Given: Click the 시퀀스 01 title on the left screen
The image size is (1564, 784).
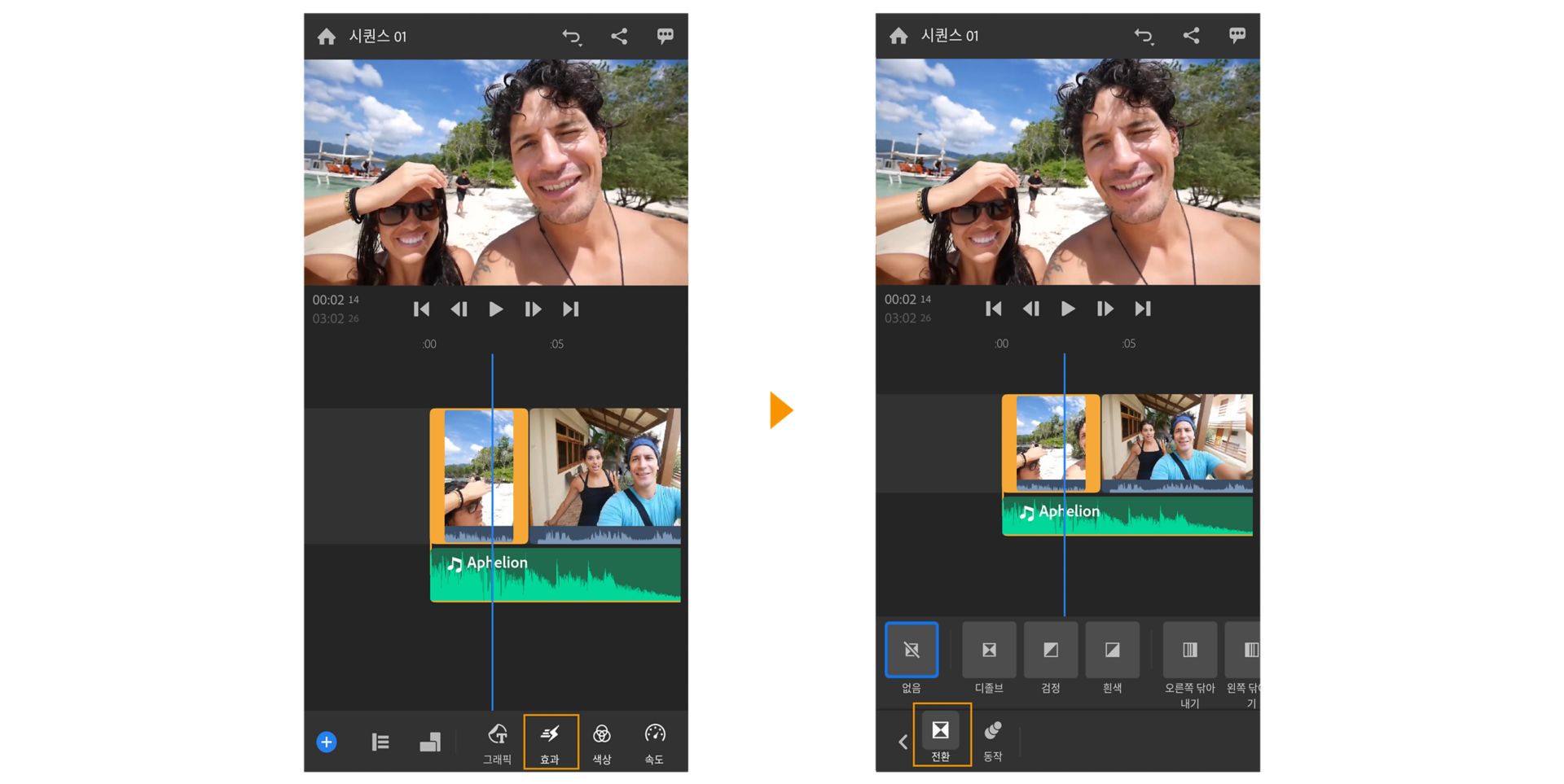Looking at the screenshot, I should coord(378,37).
